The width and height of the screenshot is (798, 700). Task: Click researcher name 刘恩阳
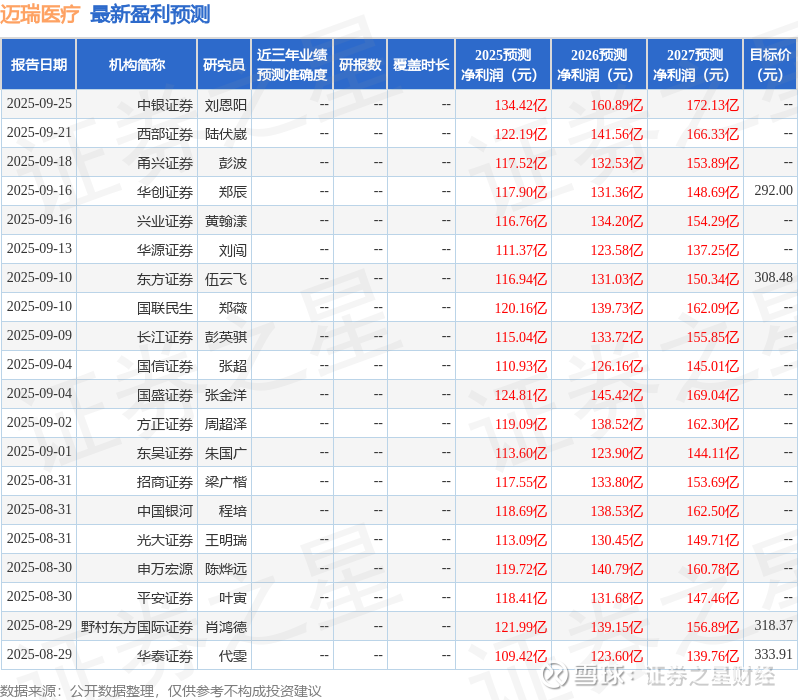[x=226, y=105]
